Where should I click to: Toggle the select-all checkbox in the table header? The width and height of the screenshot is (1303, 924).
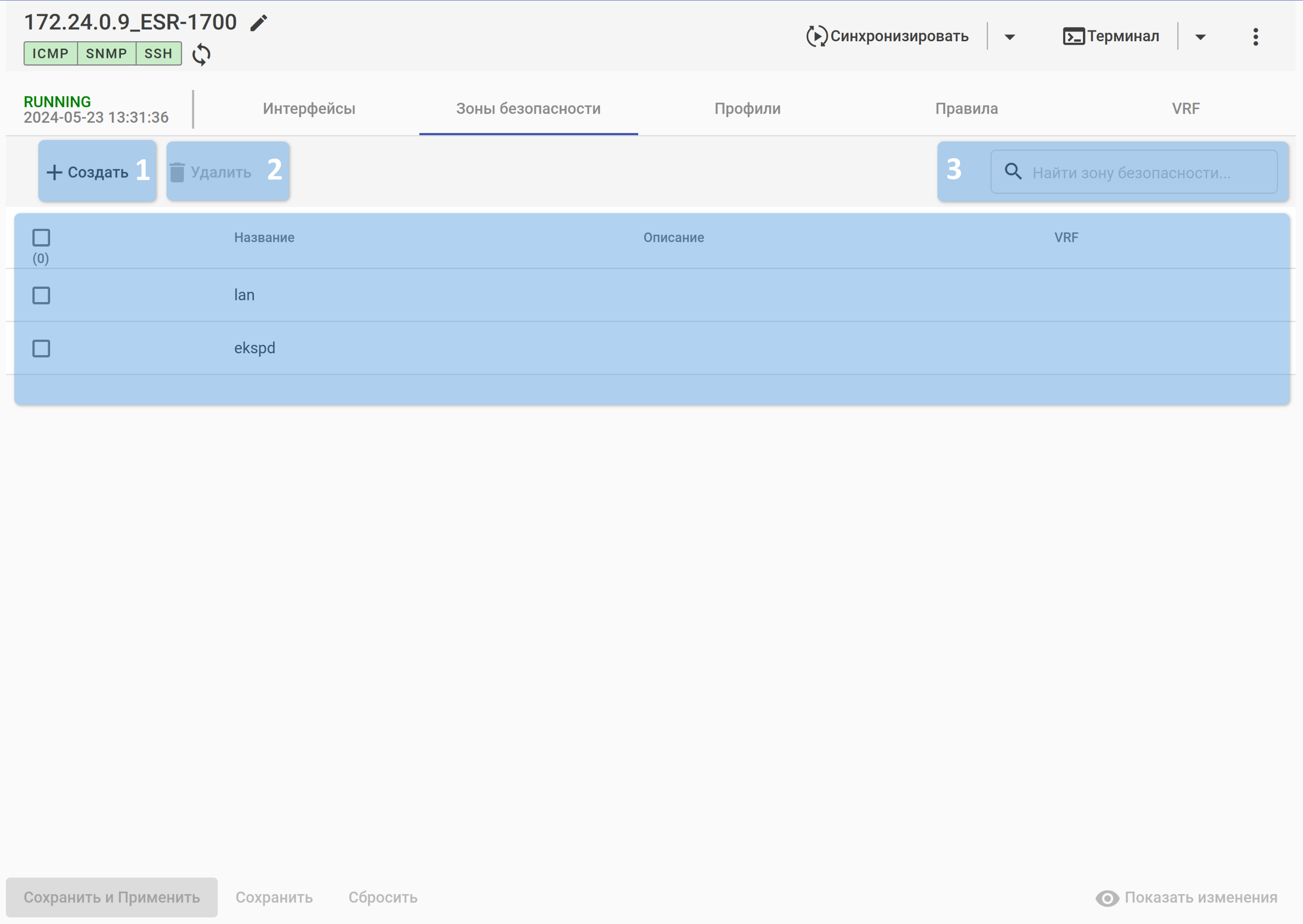coord(41,237)
